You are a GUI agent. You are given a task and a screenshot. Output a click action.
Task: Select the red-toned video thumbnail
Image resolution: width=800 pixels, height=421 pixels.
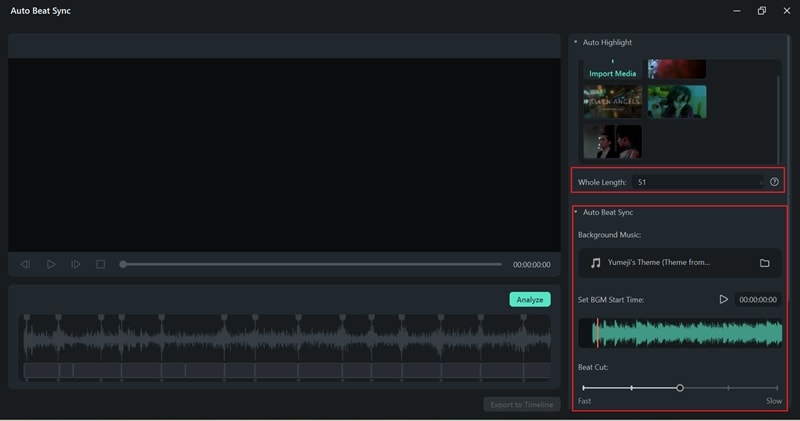click(677, 69)
